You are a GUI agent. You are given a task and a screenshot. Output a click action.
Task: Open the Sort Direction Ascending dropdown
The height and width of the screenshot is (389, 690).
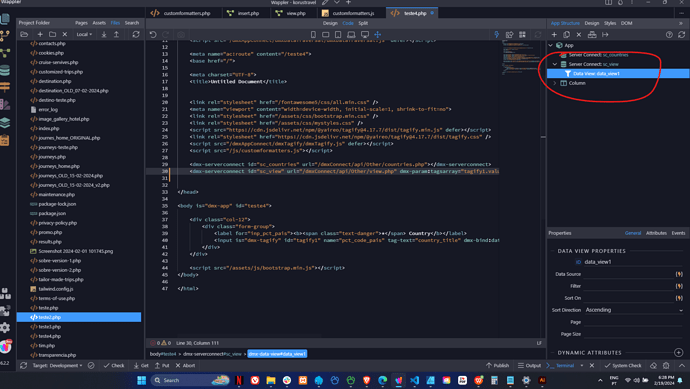[634, 310]
